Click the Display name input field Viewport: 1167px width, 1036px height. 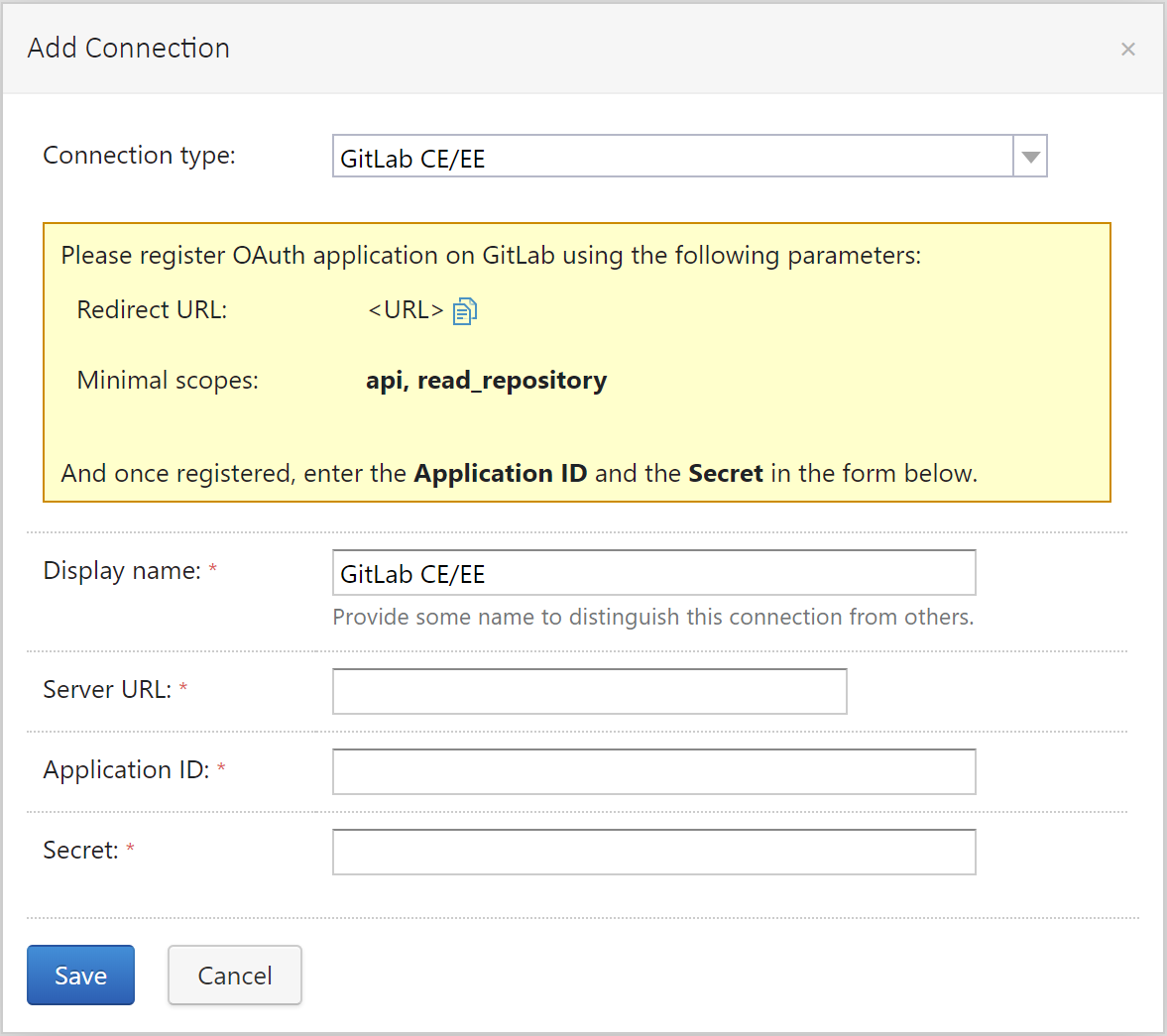653,573
